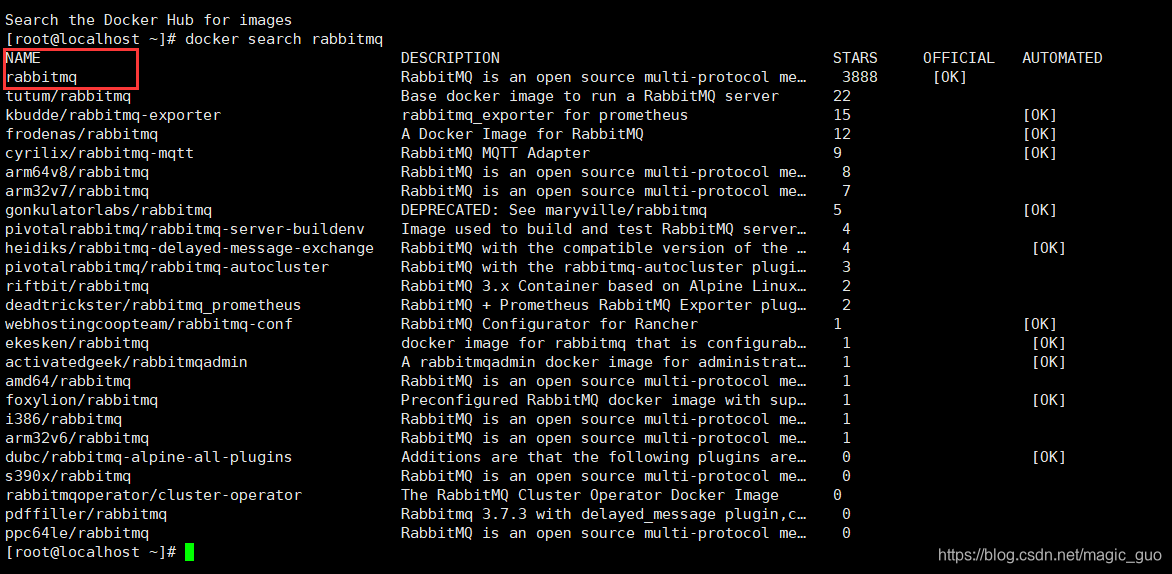Select the ppc64le/rabbitmq image name

point(77,533)
